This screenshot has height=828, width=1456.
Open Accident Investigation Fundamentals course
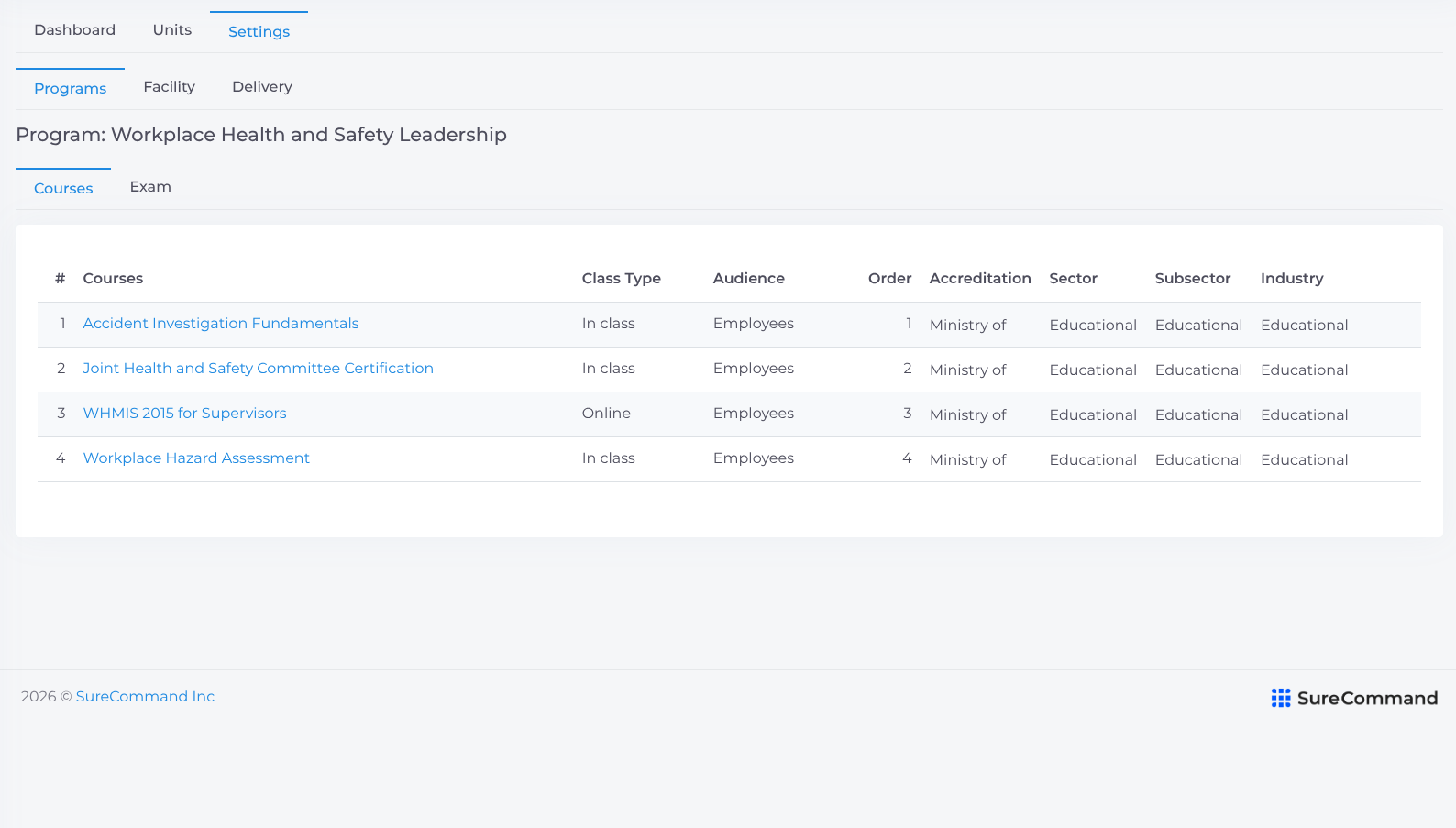coord(221,324)
